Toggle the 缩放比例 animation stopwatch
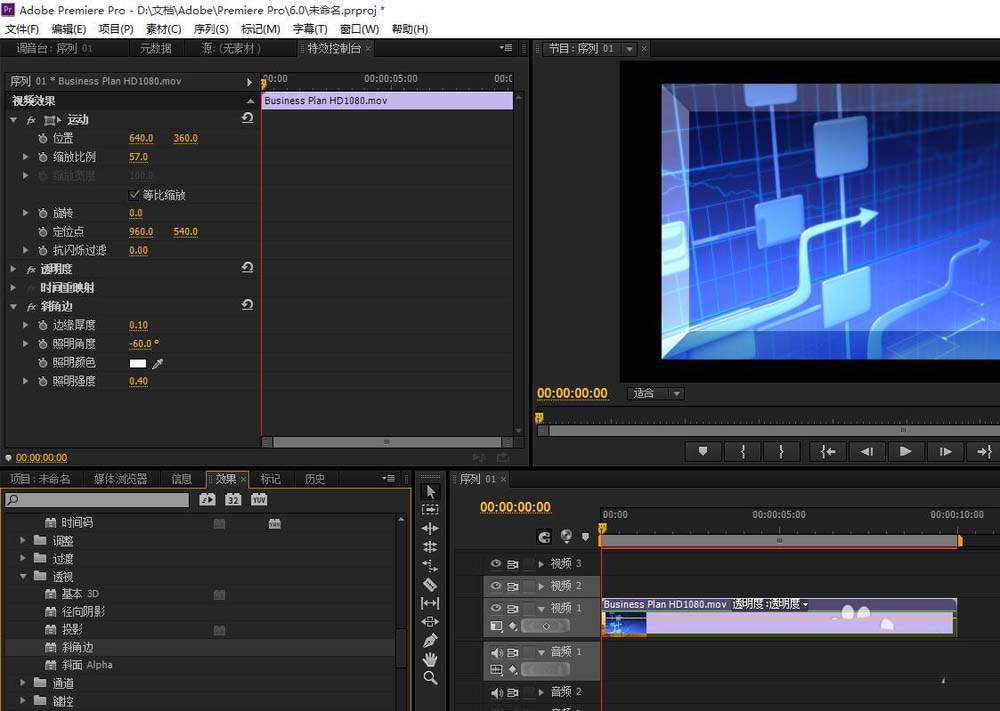This screenshot has width=1000, height=711. [x=43, y=157]
